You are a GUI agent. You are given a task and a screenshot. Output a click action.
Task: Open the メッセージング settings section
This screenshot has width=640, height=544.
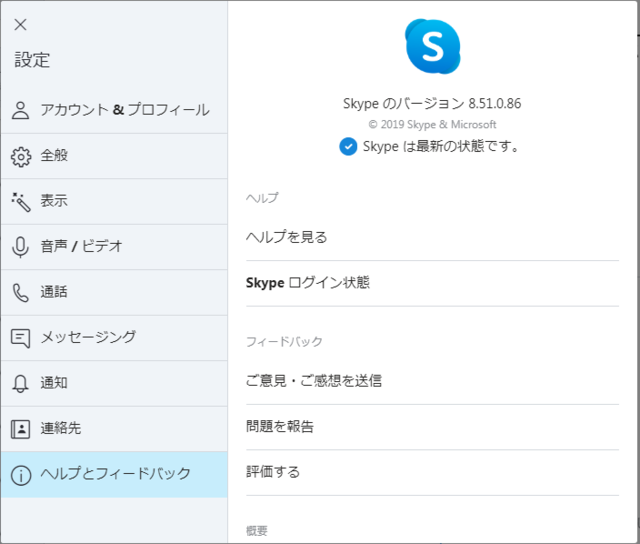114,338
